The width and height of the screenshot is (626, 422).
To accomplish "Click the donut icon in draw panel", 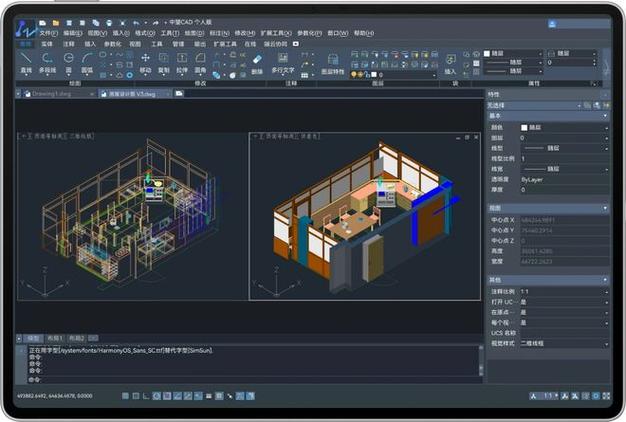I will pos(129,75).
